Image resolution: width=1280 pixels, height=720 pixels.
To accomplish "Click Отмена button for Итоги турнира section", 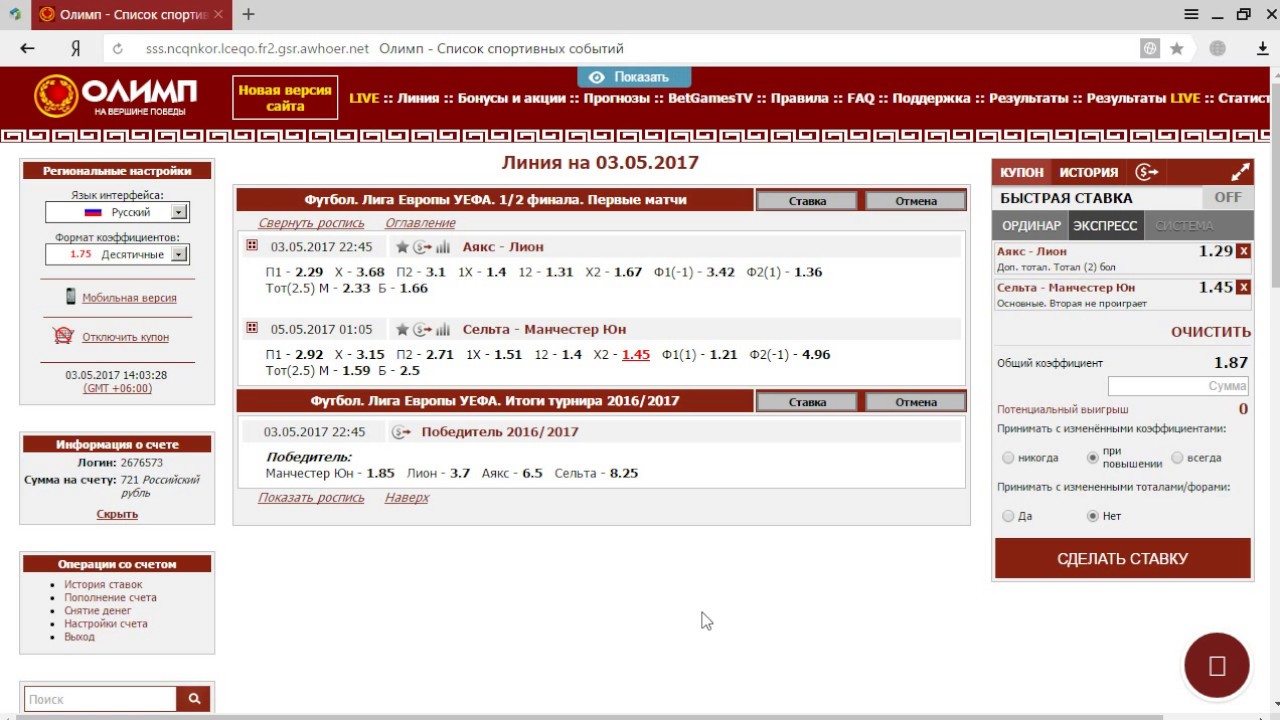I will point(916,402).
